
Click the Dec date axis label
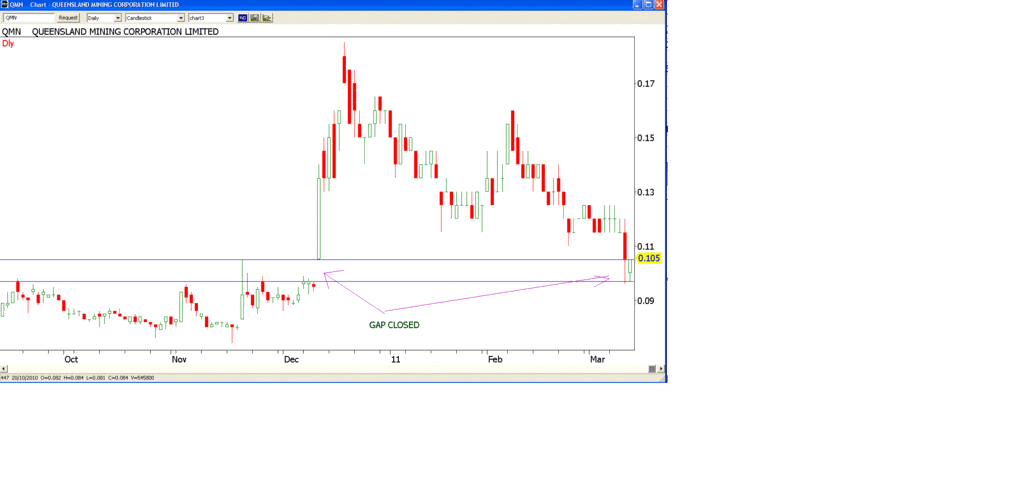(x=291, y=359)
